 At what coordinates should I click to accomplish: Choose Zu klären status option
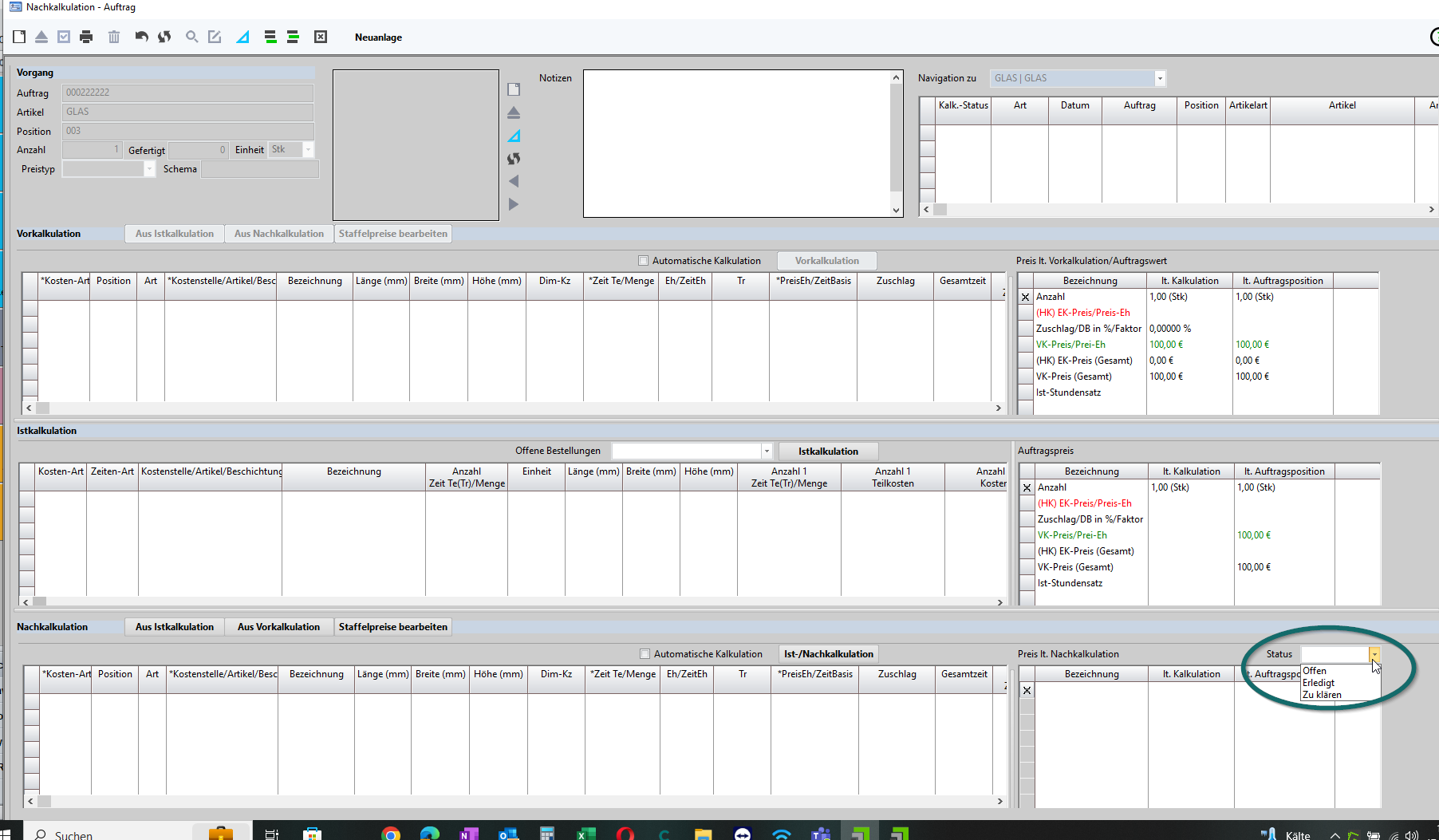(x=1322, y=695)
